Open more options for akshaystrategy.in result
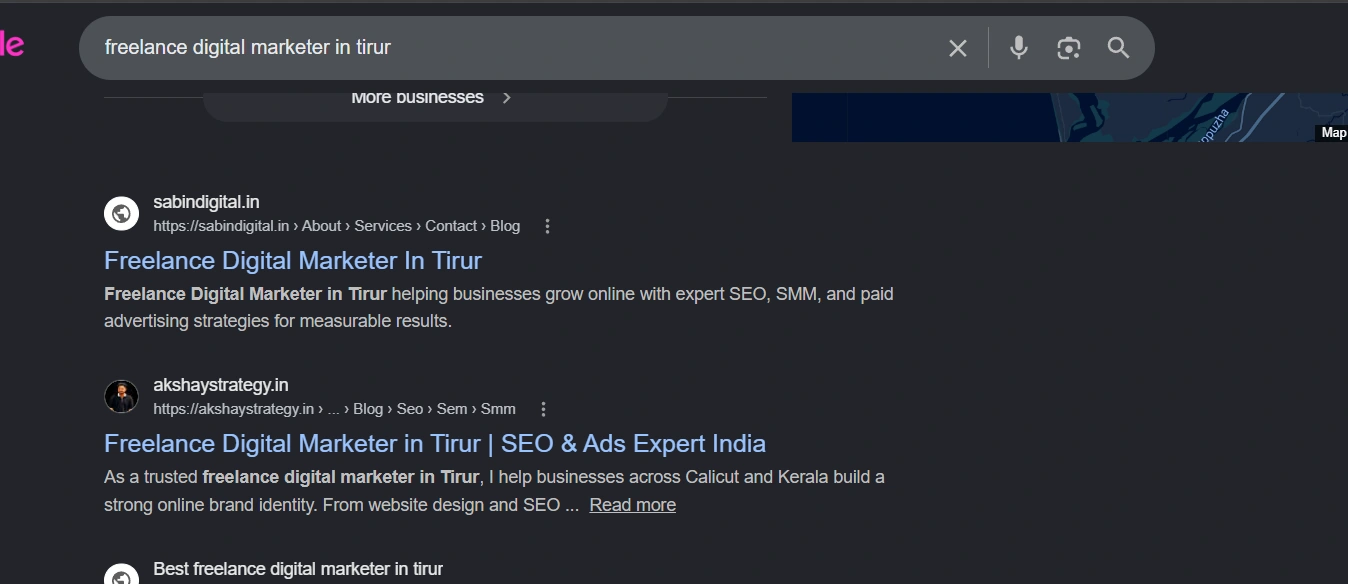Screen dimensions: 1348x584 click(543, 409)
